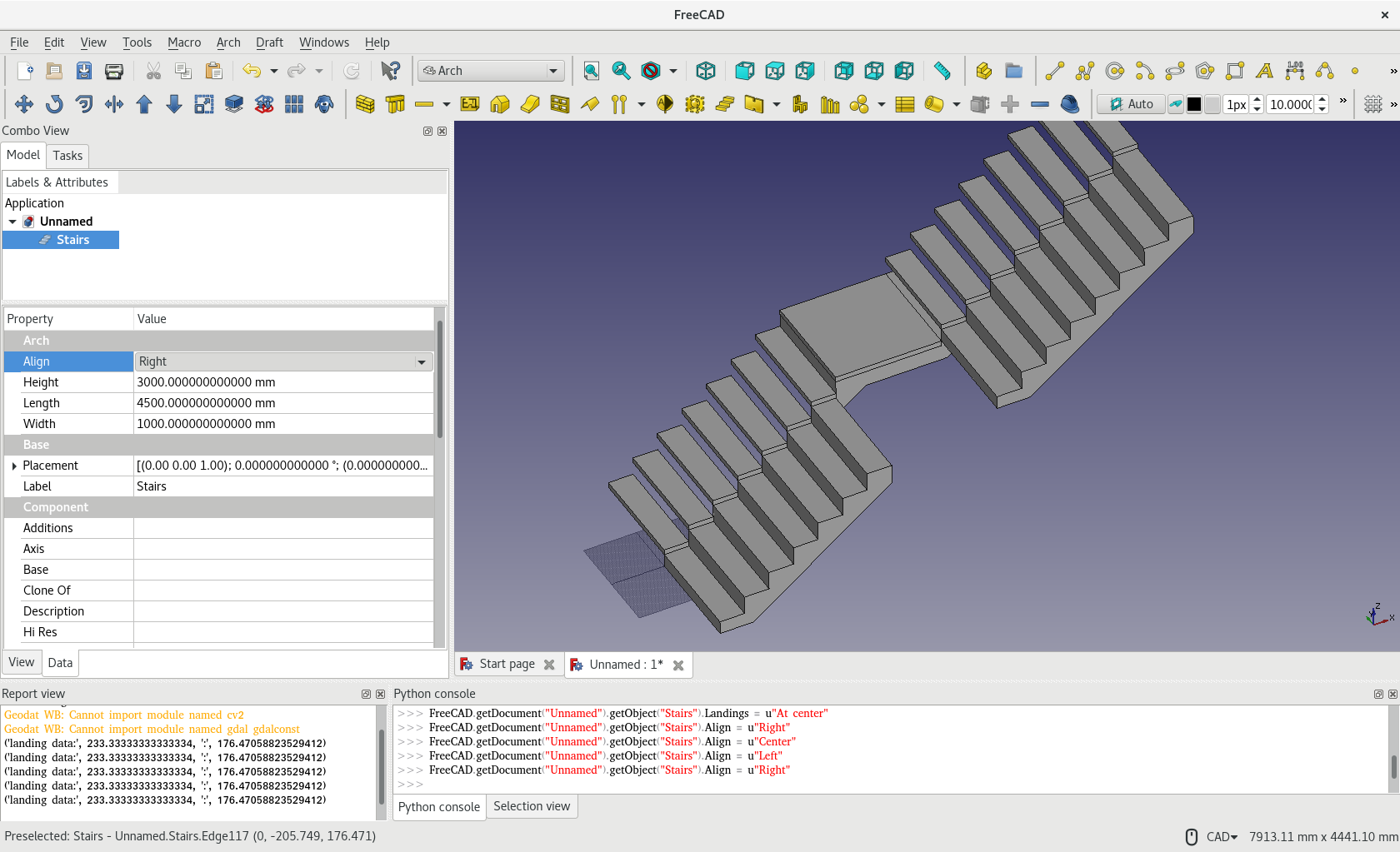This screenshot has height=852, width=1400.
Task: Switch to the Selection view tab
Action: click(x=532, y=806)
